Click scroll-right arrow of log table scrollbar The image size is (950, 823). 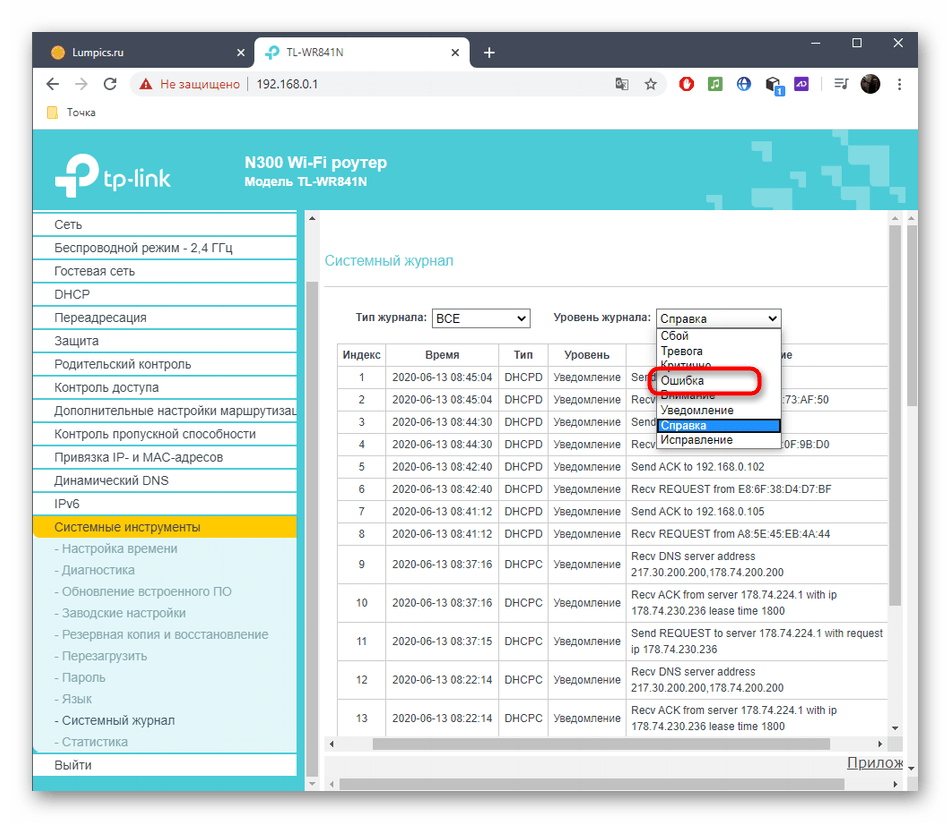pos(880,744)
